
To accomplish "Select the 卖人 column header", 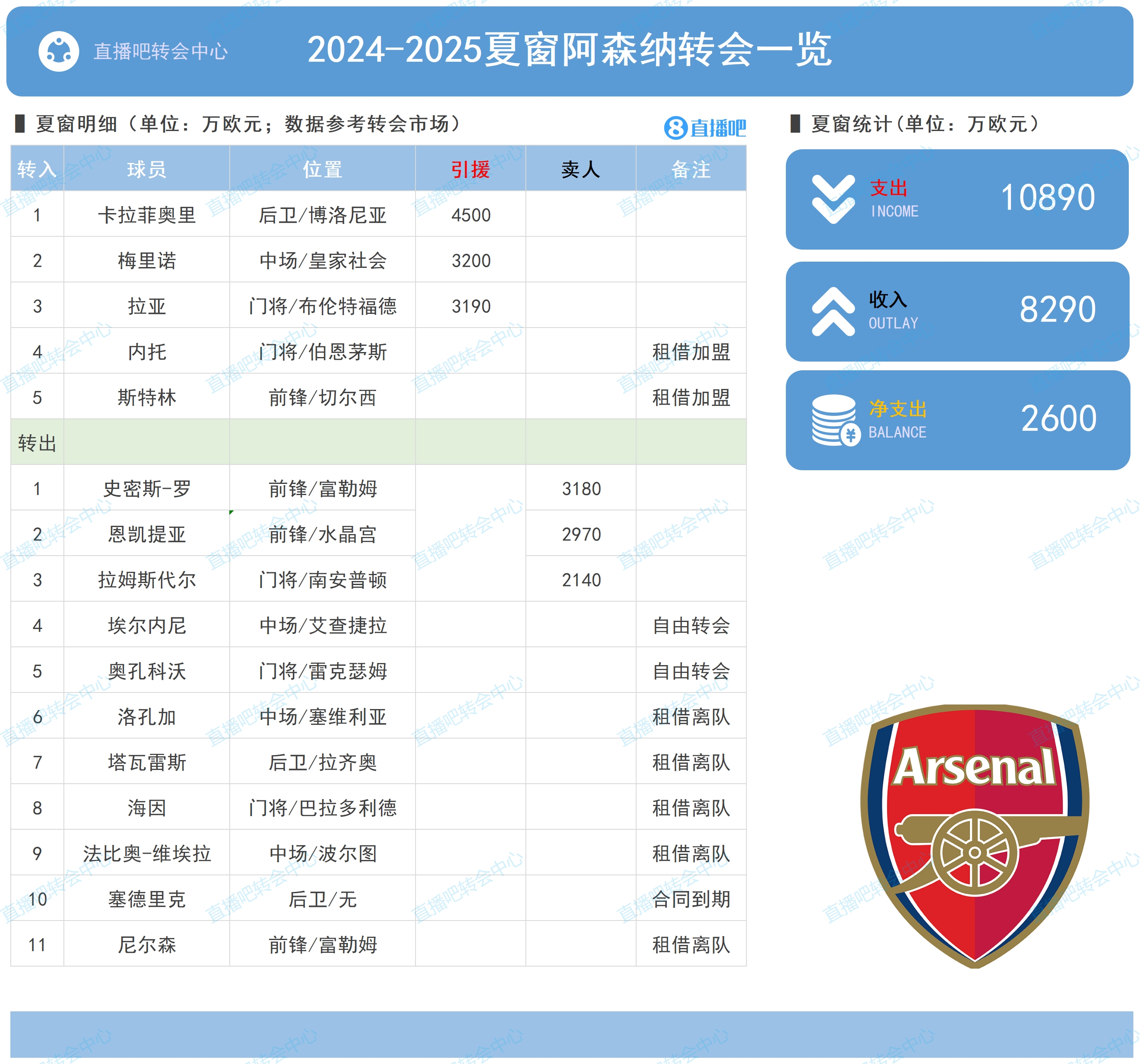I will [581, 169].
